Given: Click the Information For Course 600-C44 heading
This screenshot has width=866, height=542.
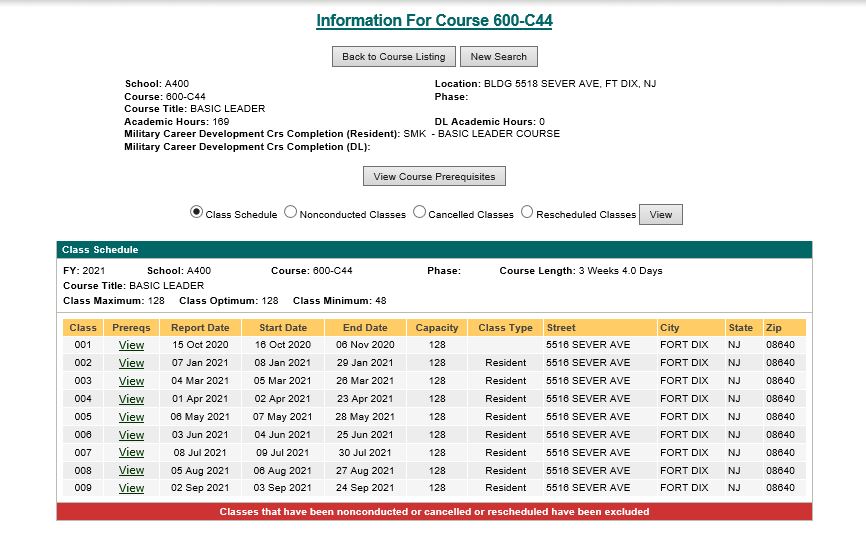Looking at the screenshot, I should pyautogui.click(x=434, y=21).
